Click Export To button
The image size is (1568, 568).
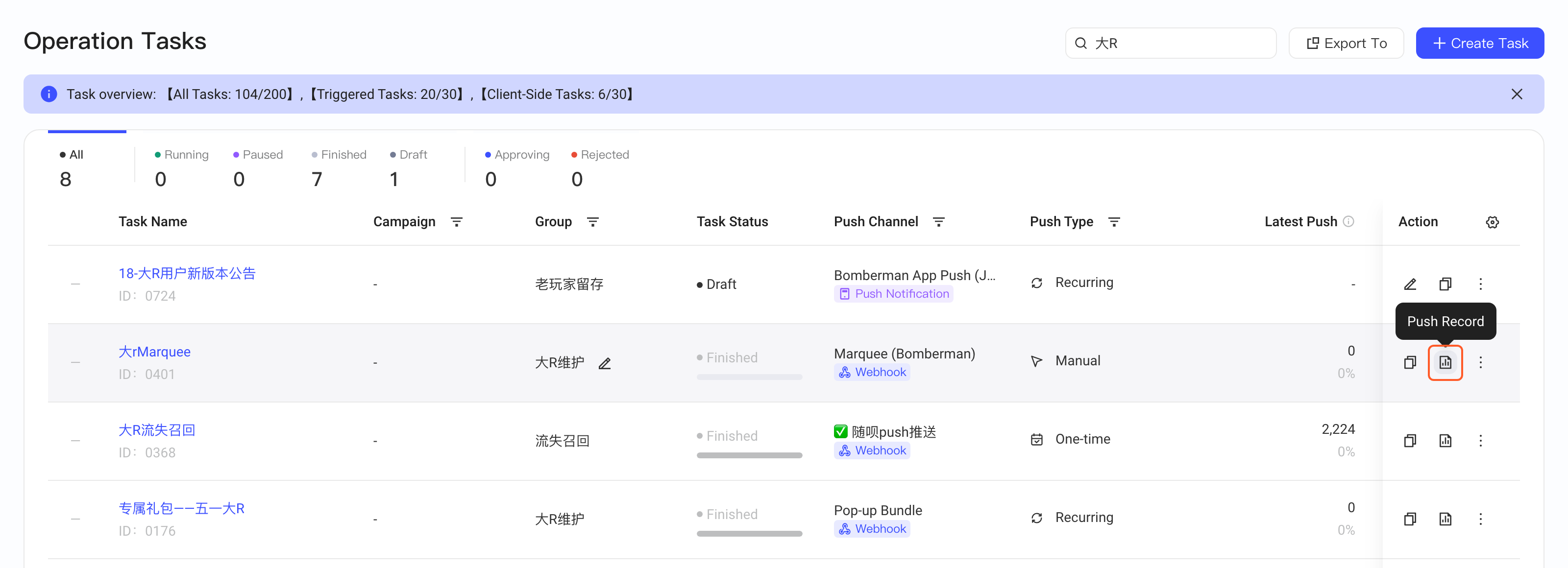pos(1346,43)
